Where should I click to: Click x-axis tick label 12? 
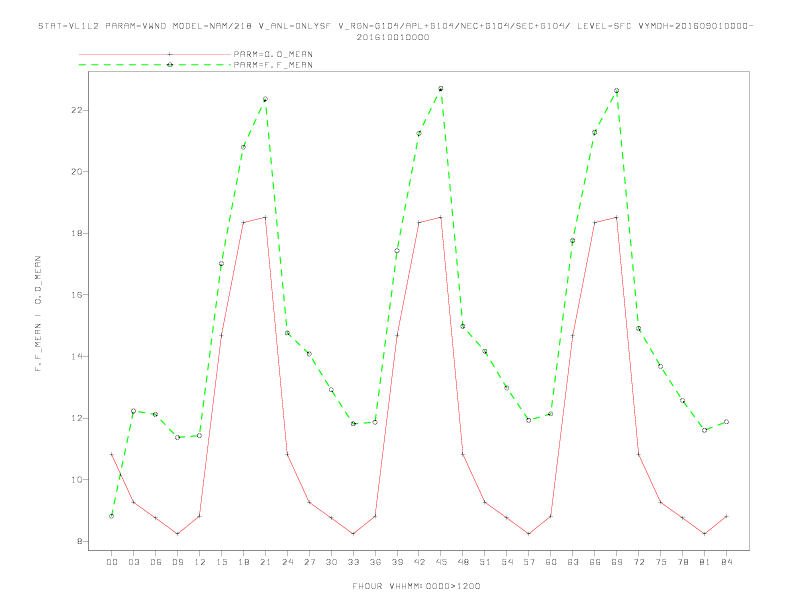pos(200,562)
